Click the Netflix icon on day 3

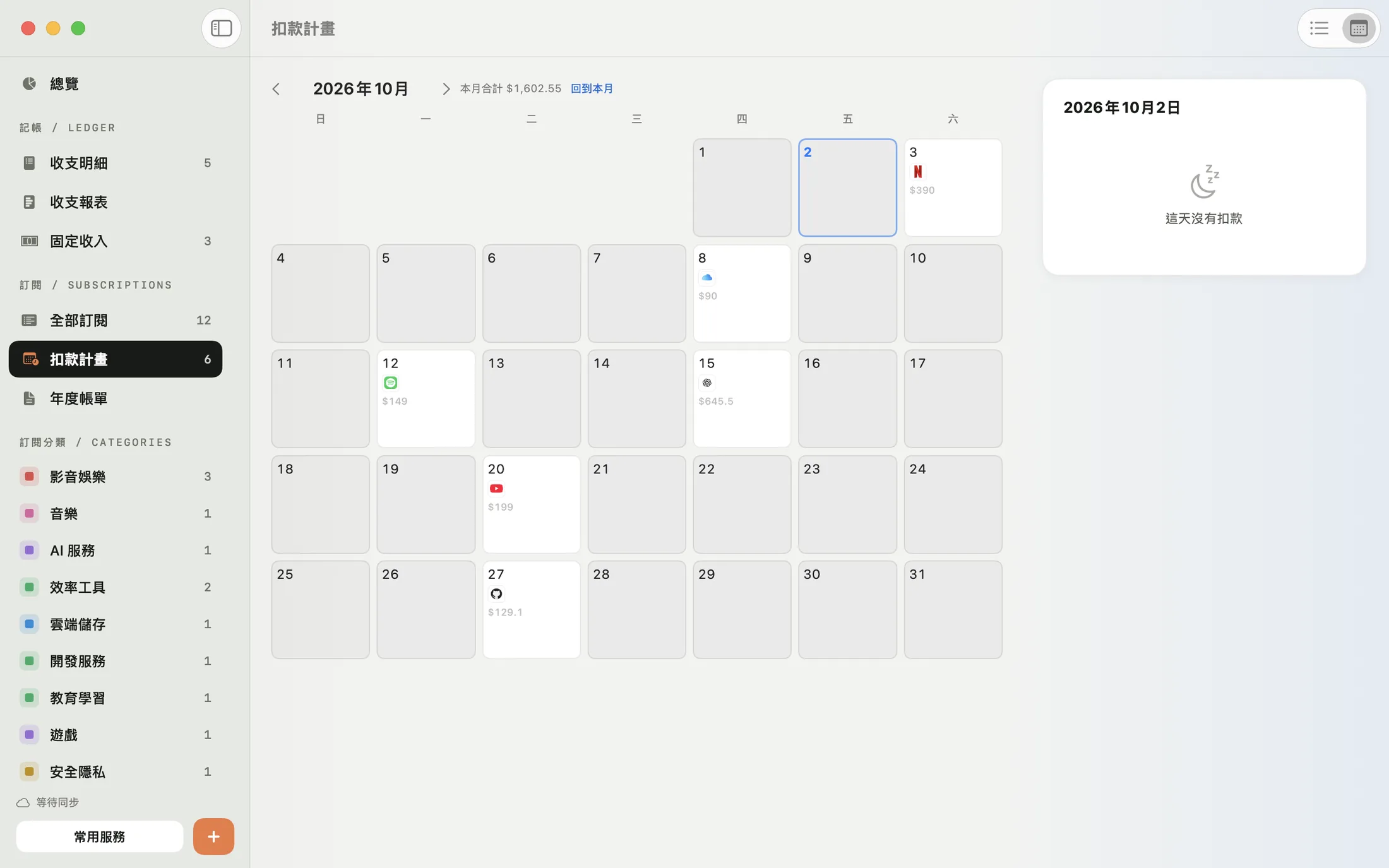click(x=917, y=172)
